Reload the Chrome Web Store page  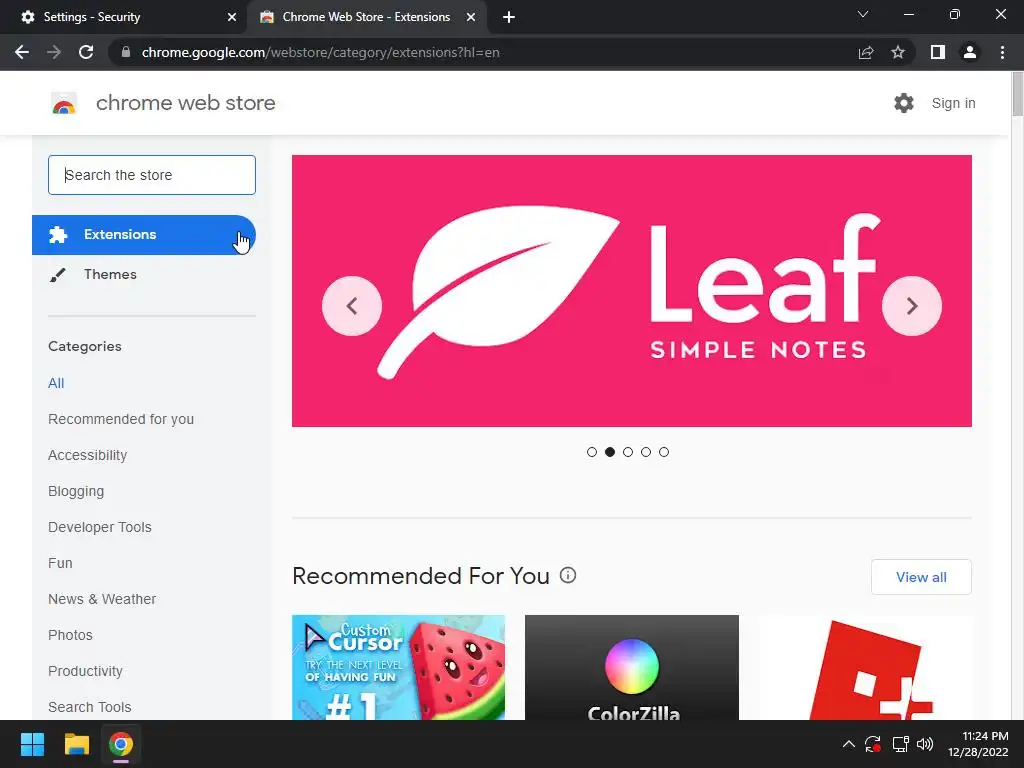pos(86,52)
